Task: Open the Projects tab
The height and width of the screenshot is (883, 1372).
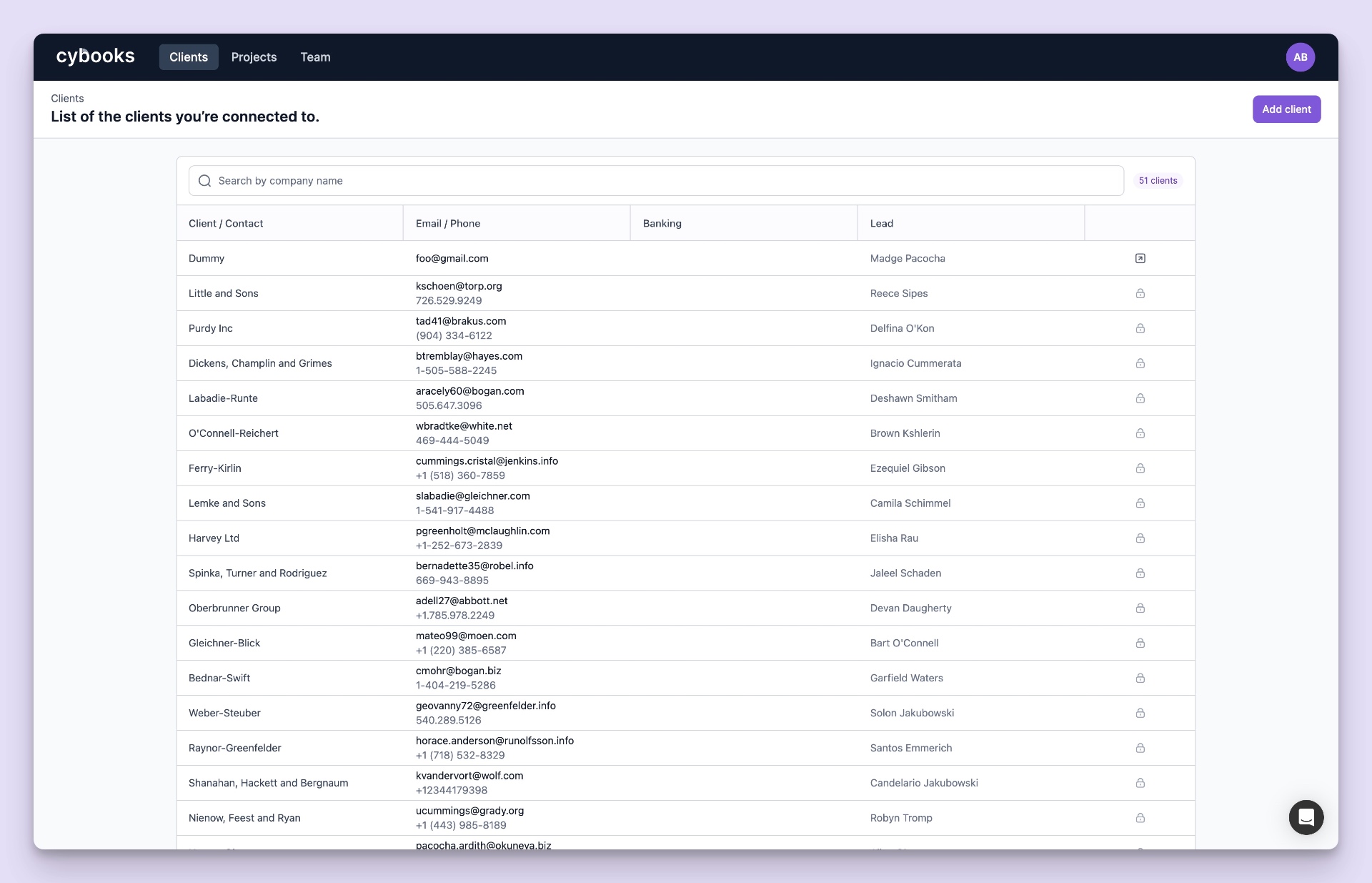Action: tap(254, 57)
